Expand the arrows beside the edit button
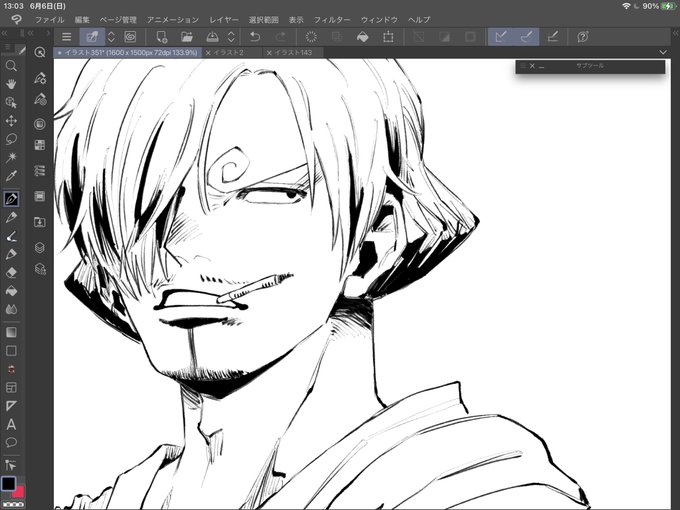 click(x=111, y=37)
